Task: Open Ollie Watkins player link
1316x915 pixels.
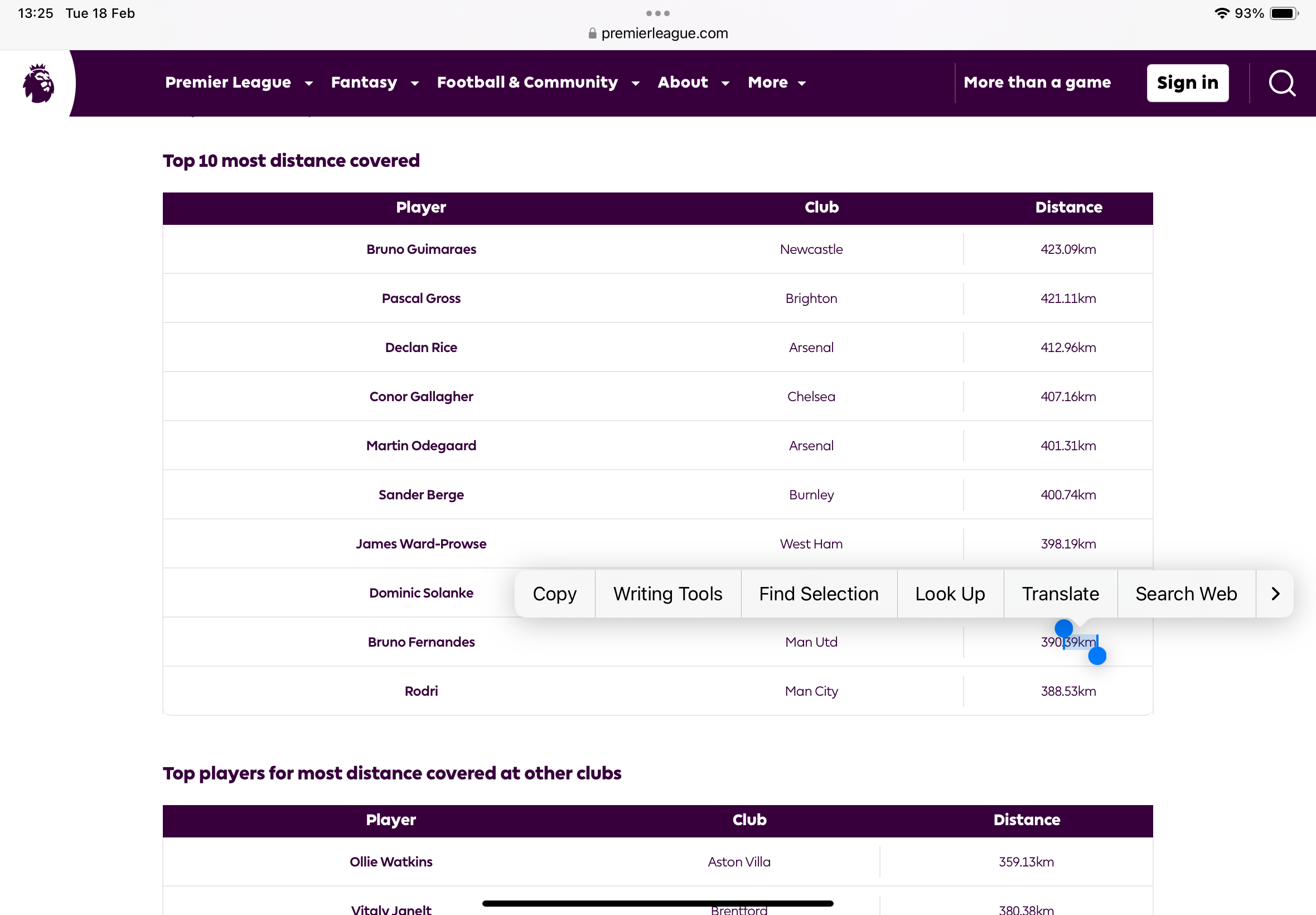Action: 391,861
